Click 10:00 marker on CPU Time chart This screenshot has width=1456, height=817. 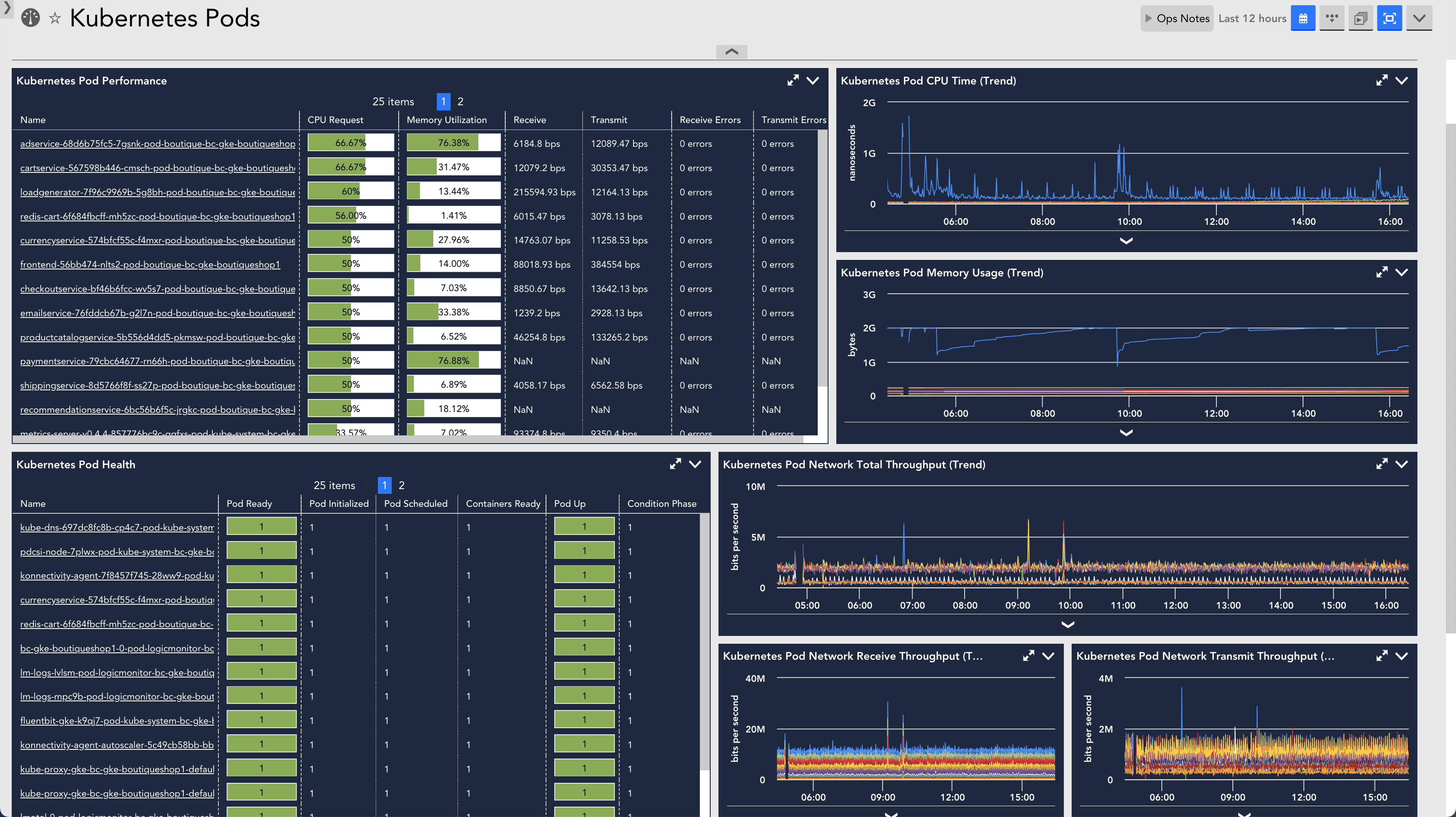pos(1129,221)
